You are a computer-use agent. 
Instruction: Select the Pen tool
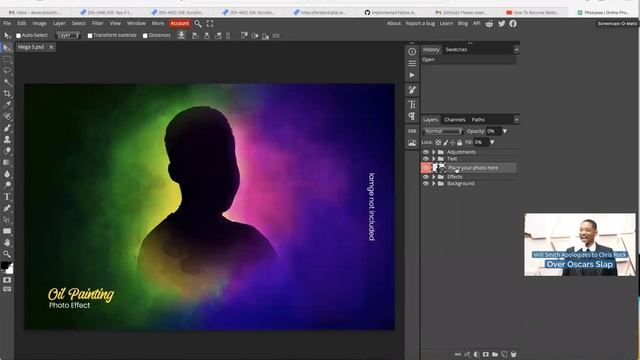click(7, 208)
